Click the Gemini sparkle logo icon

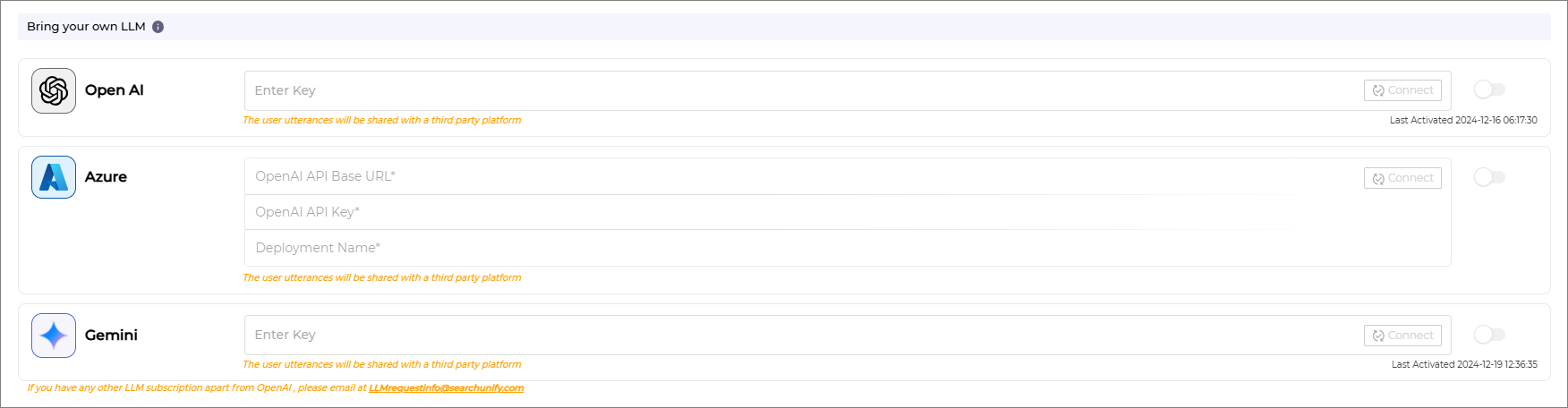click(x=54, y=336)
